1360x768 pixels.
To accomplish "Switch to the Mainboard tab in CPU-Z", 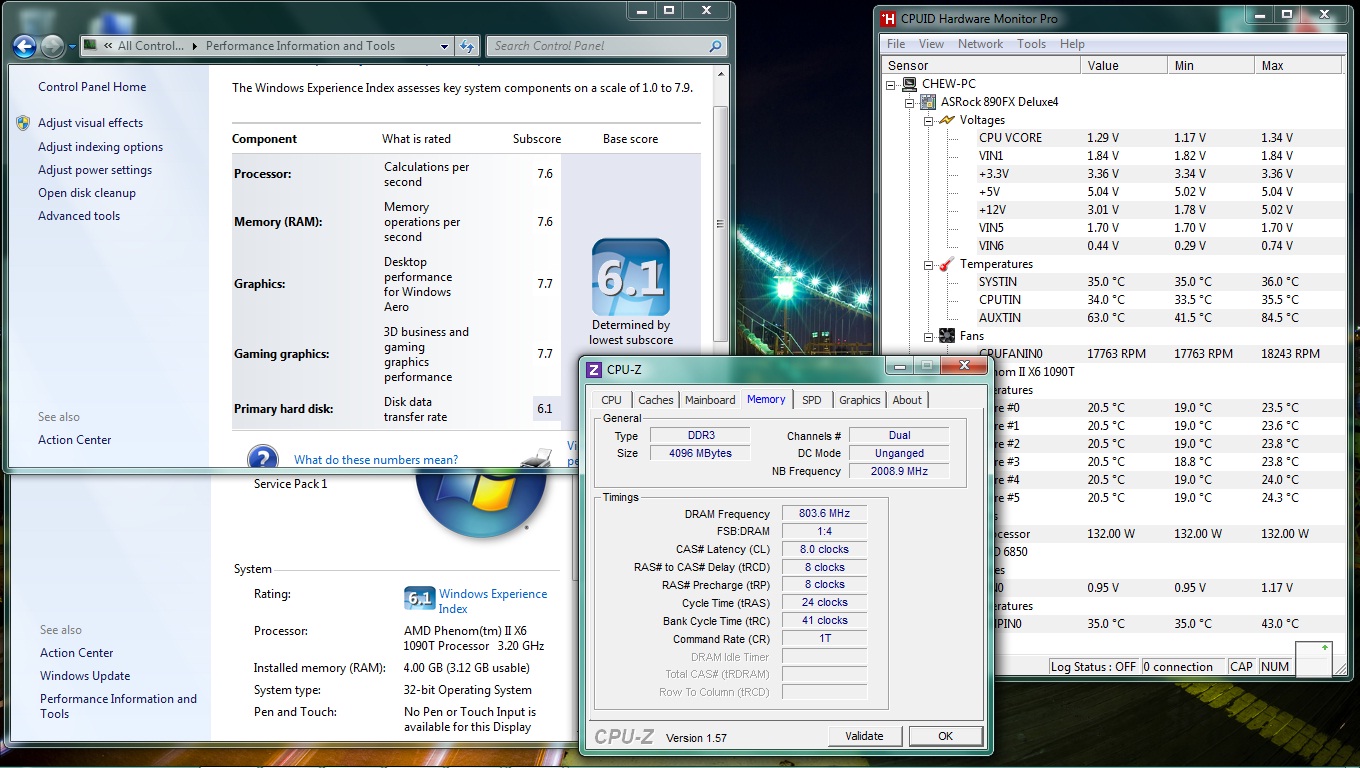I will pos(710,400).
